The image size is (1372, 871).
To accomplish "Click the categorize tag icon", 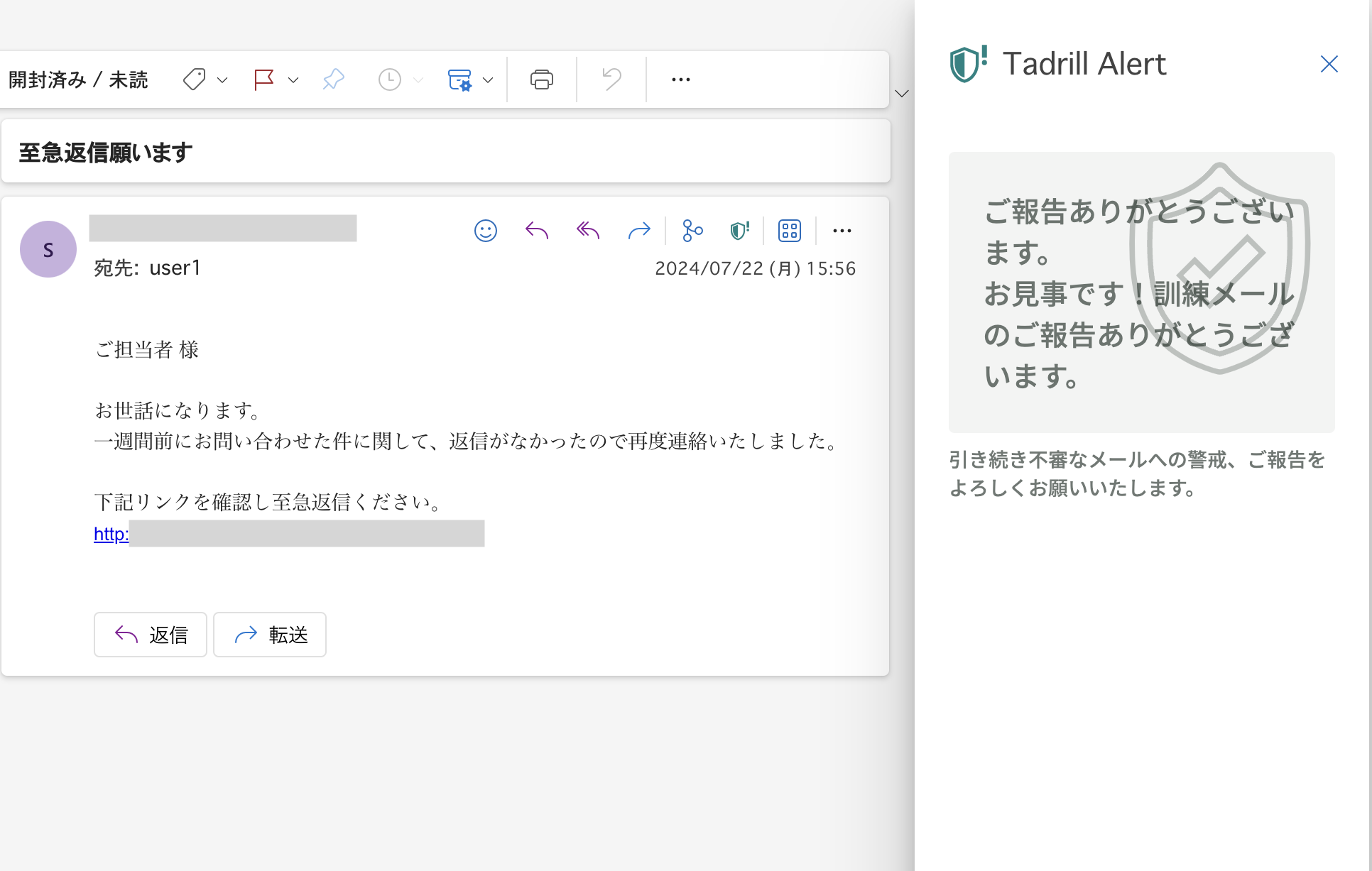I will pos(194,80).
